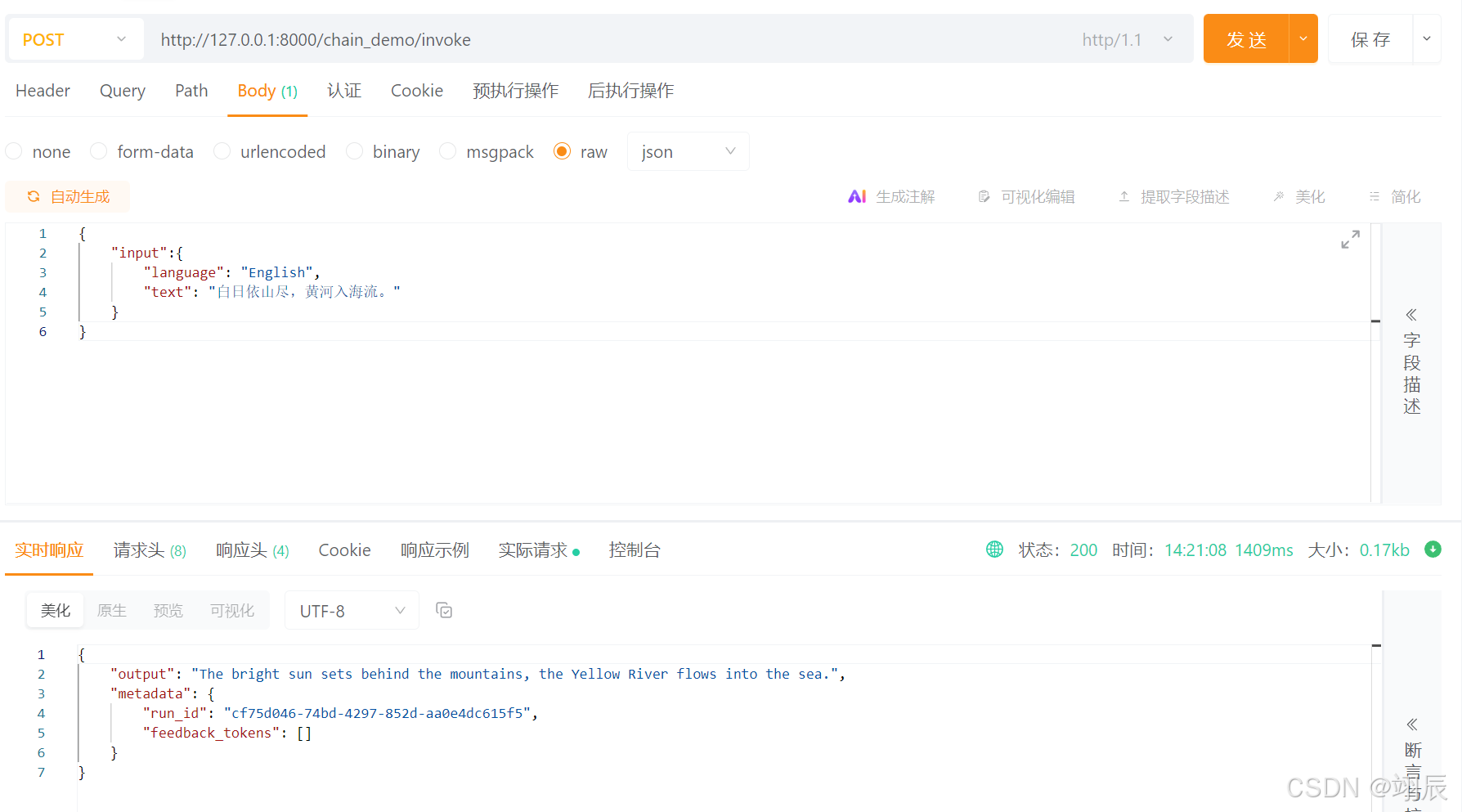Switch to the 预执行操作 tab

click(x=515, y=91)
